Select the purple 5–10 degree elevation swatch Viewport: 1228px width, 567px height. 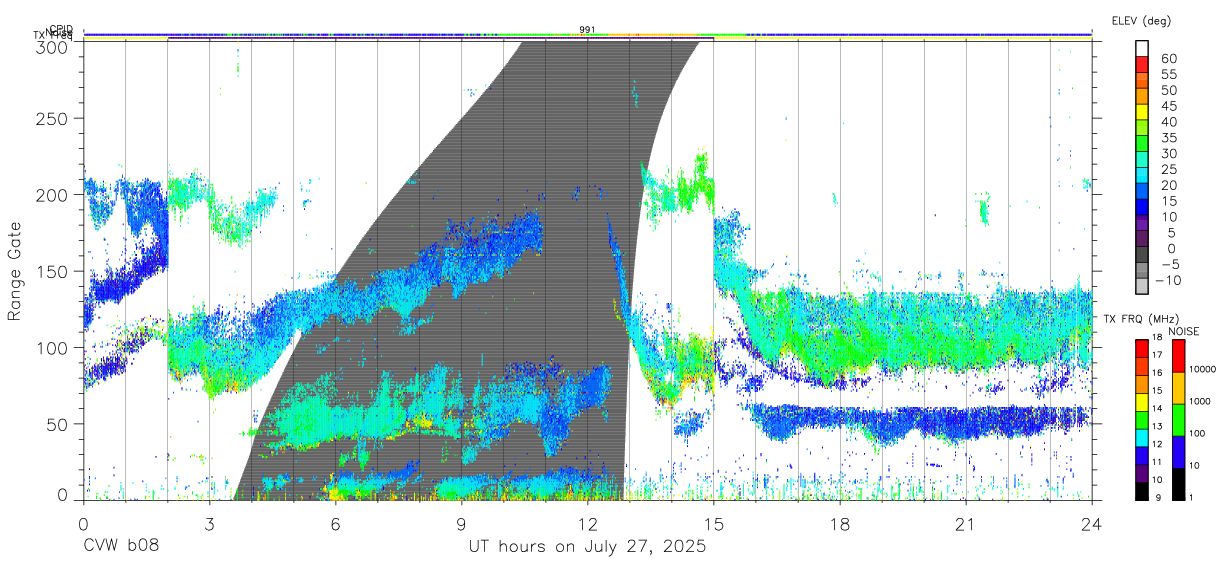click(x=1142, y=224)
